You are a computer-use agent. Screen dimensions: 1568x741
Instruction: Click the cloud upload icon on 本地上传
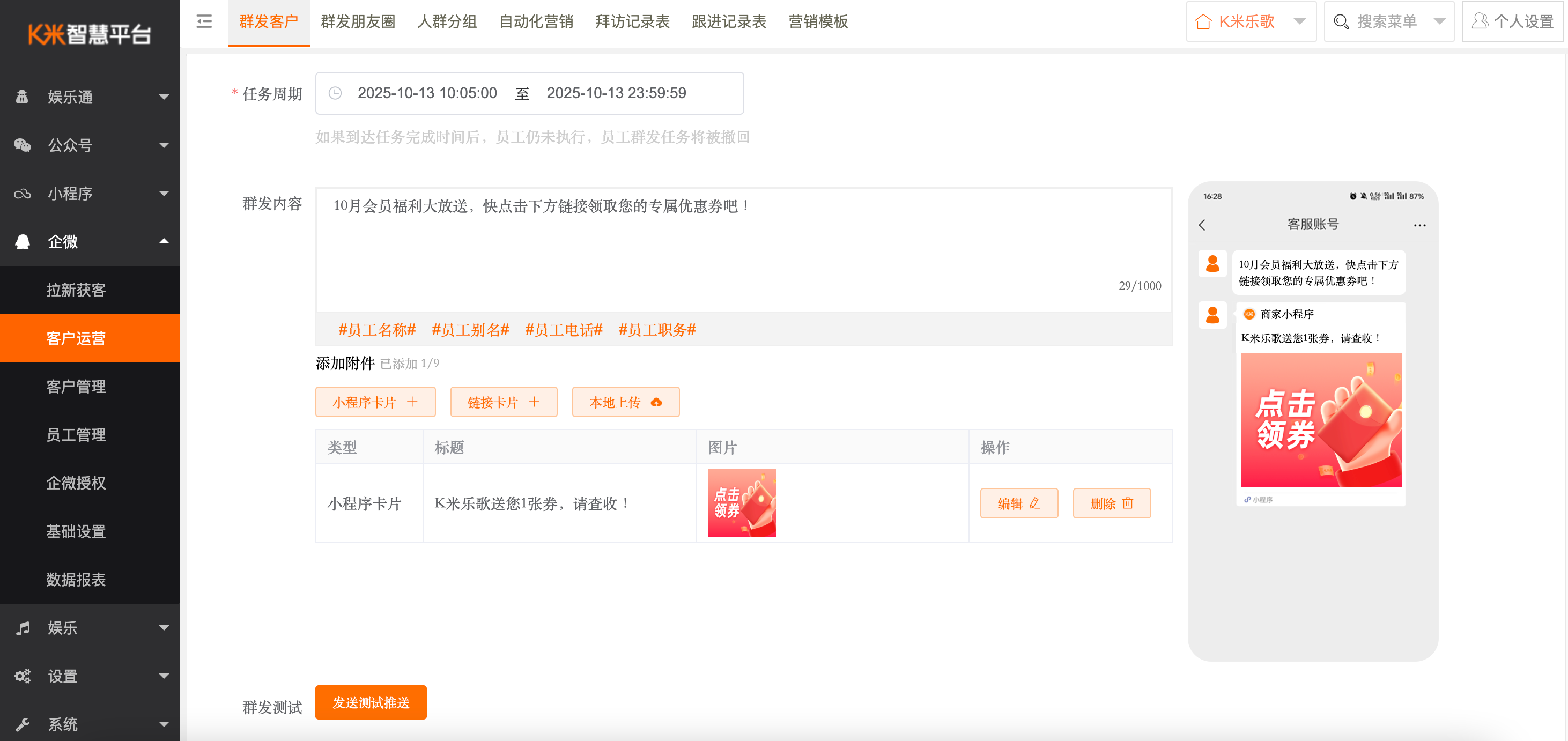pos(656,402)
